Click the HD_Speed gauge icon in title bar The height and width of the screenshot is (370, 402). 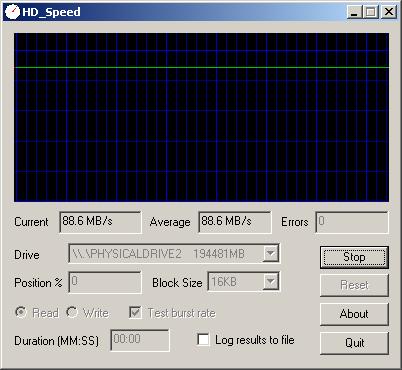tap(13, 12)
